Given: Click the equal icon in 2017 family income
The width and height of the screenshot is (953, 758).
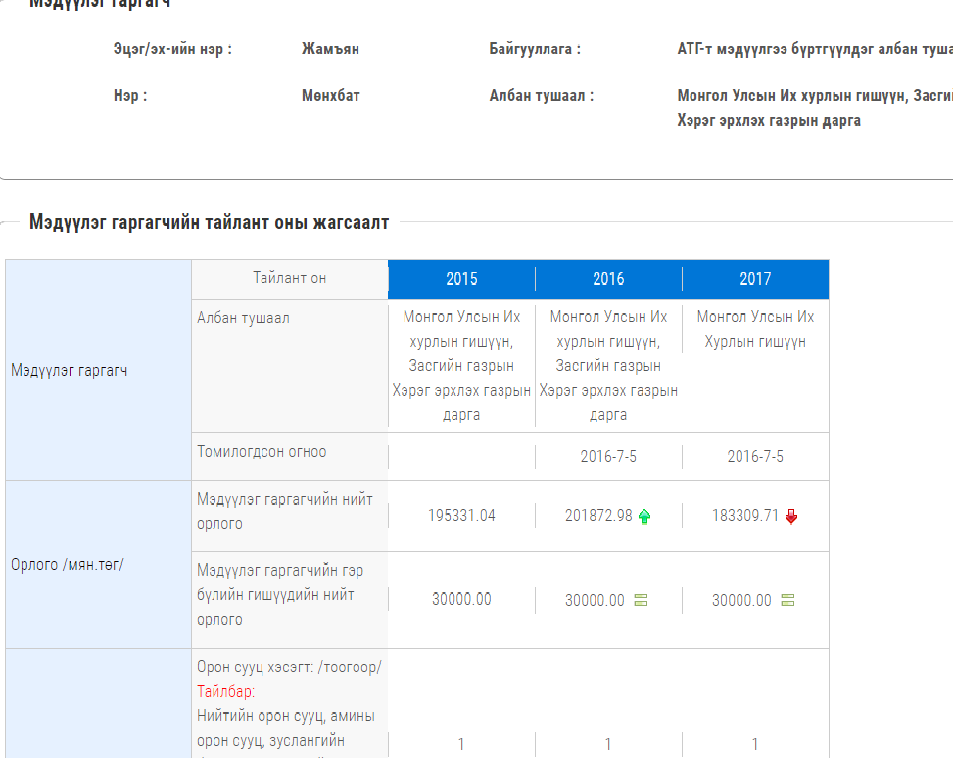Looking at the screenshot, I should (788, 601).
